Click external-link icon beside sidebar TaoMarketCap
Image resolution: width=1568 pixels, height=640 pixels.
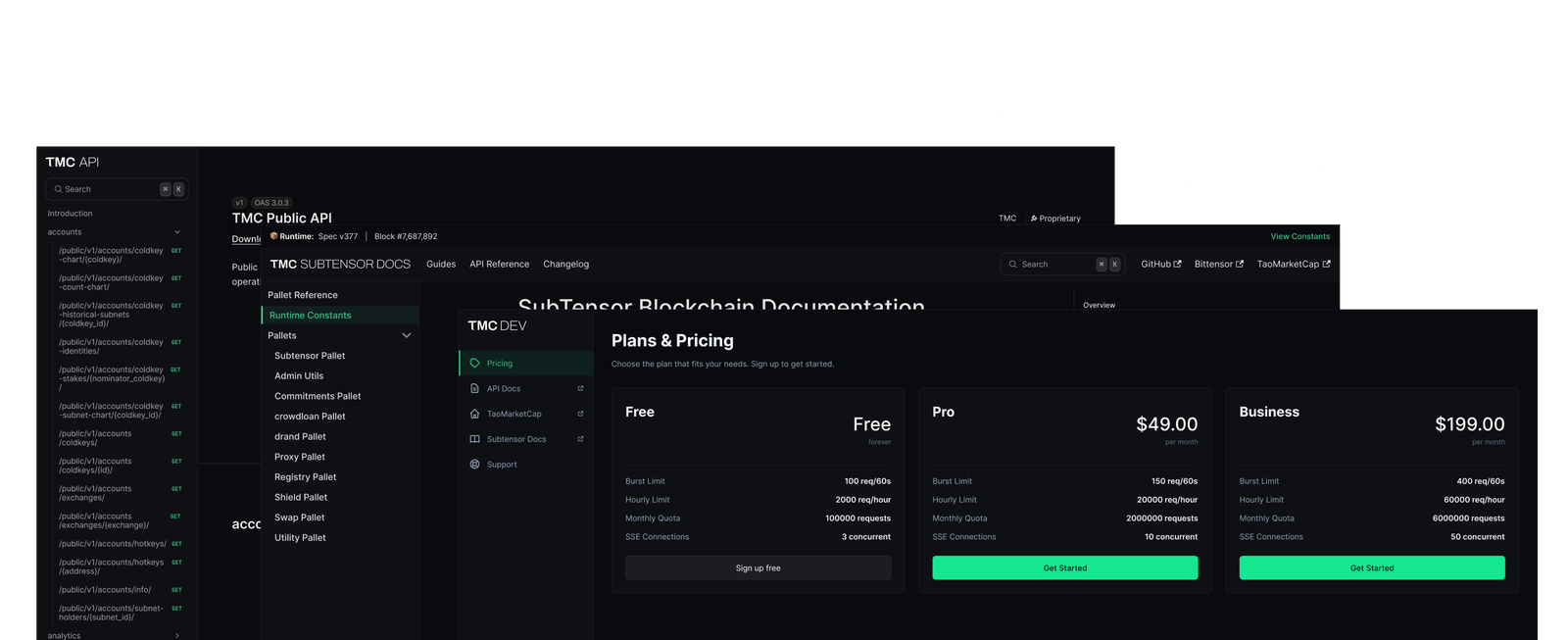pyautogui.click(x=580, y=414)
